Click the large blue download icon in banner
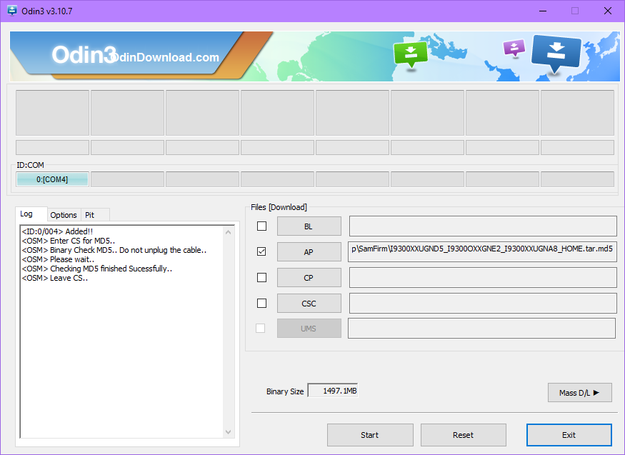This screenshot has height=455, width=625. click(x=556, y=53)
